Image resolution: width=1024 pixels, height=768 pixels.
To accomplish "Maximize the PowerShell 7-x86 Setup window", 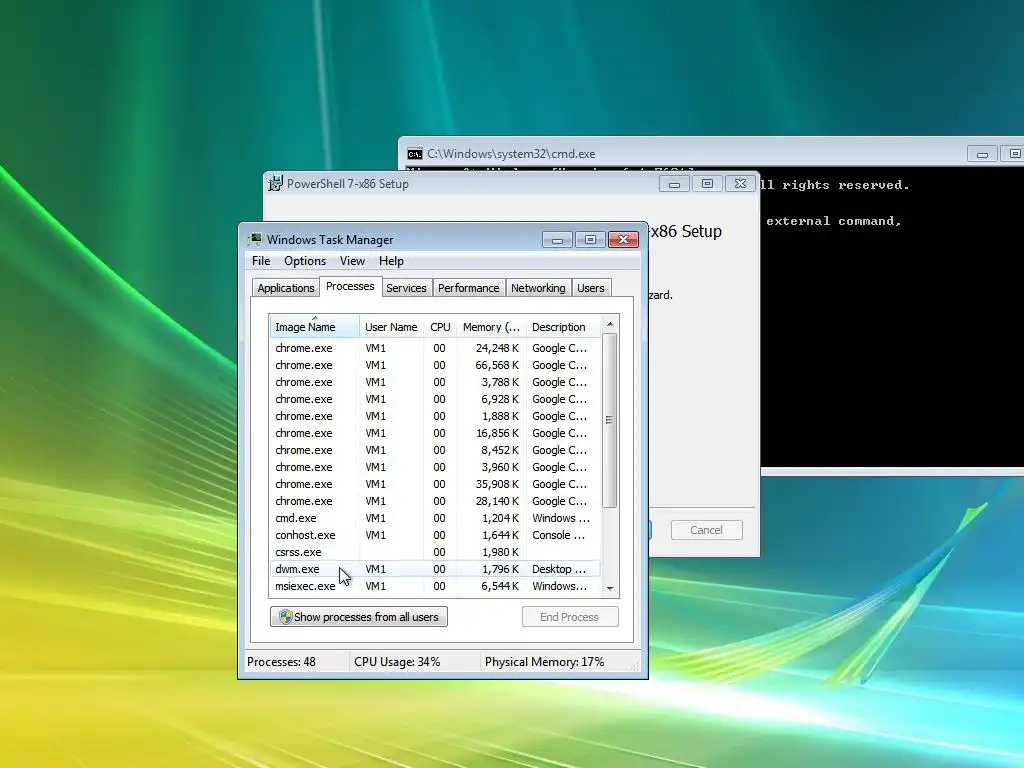I will point(707,184).
